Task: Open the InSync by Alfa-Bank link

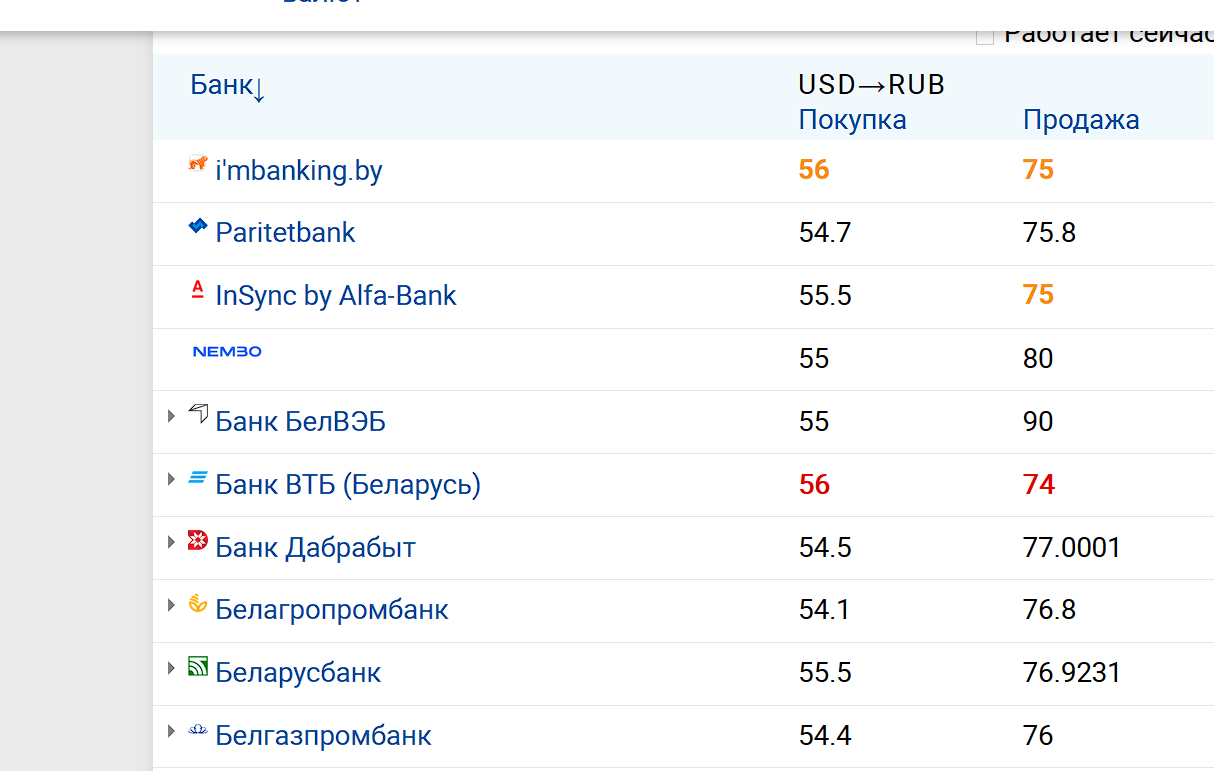Action: (336, 296)
